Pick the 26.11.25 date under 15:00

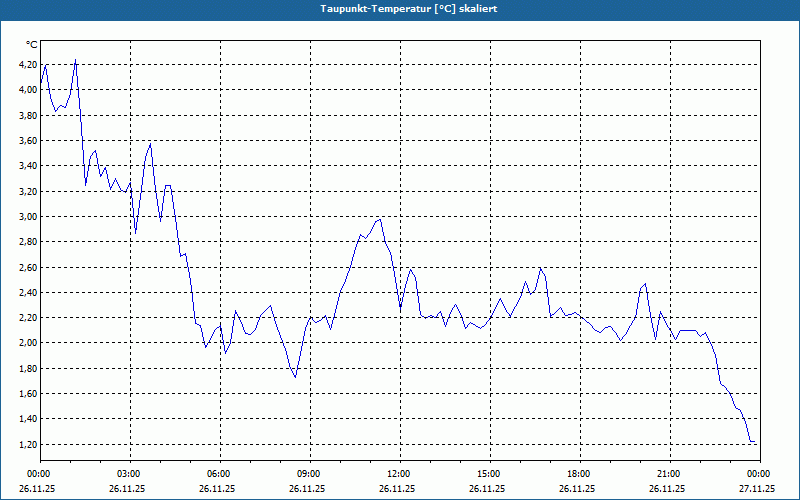point(487,488)
